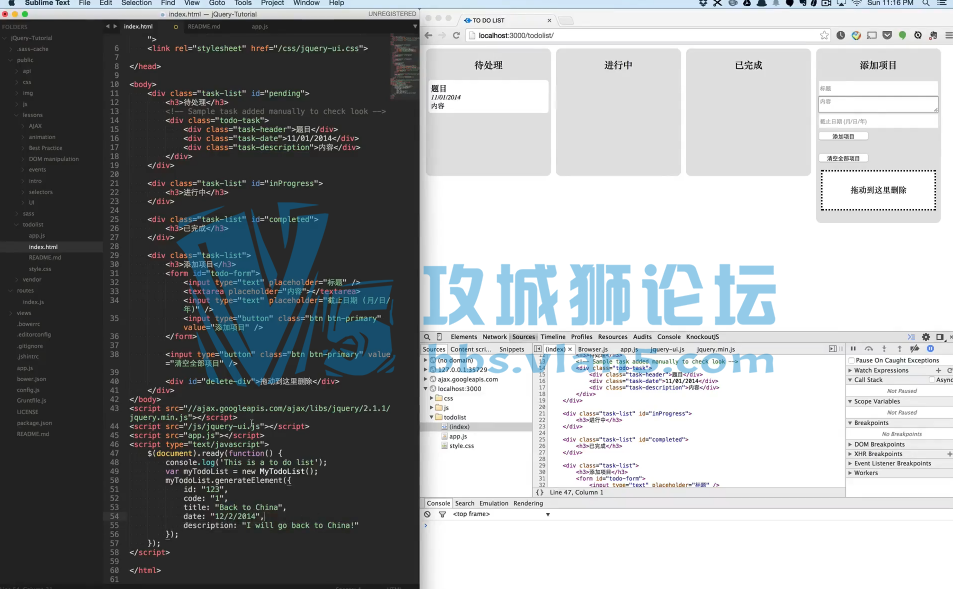Click the DevTools inspect element magnifier icon
The height and width of the screenshot is (589, 953).
pyautogui.click(x=427, y=337)
